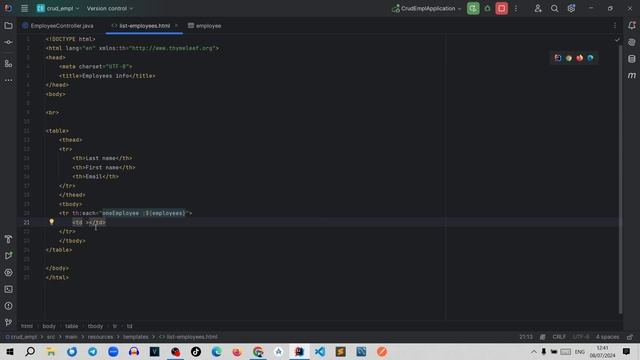Screen dimensions: 640x360
Task: Stop the running application with red button
Action: (502, 9)
